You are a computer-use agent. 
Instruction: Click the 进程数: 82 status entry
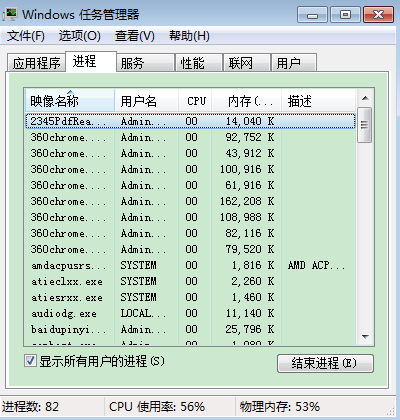(x=30, y=407)
